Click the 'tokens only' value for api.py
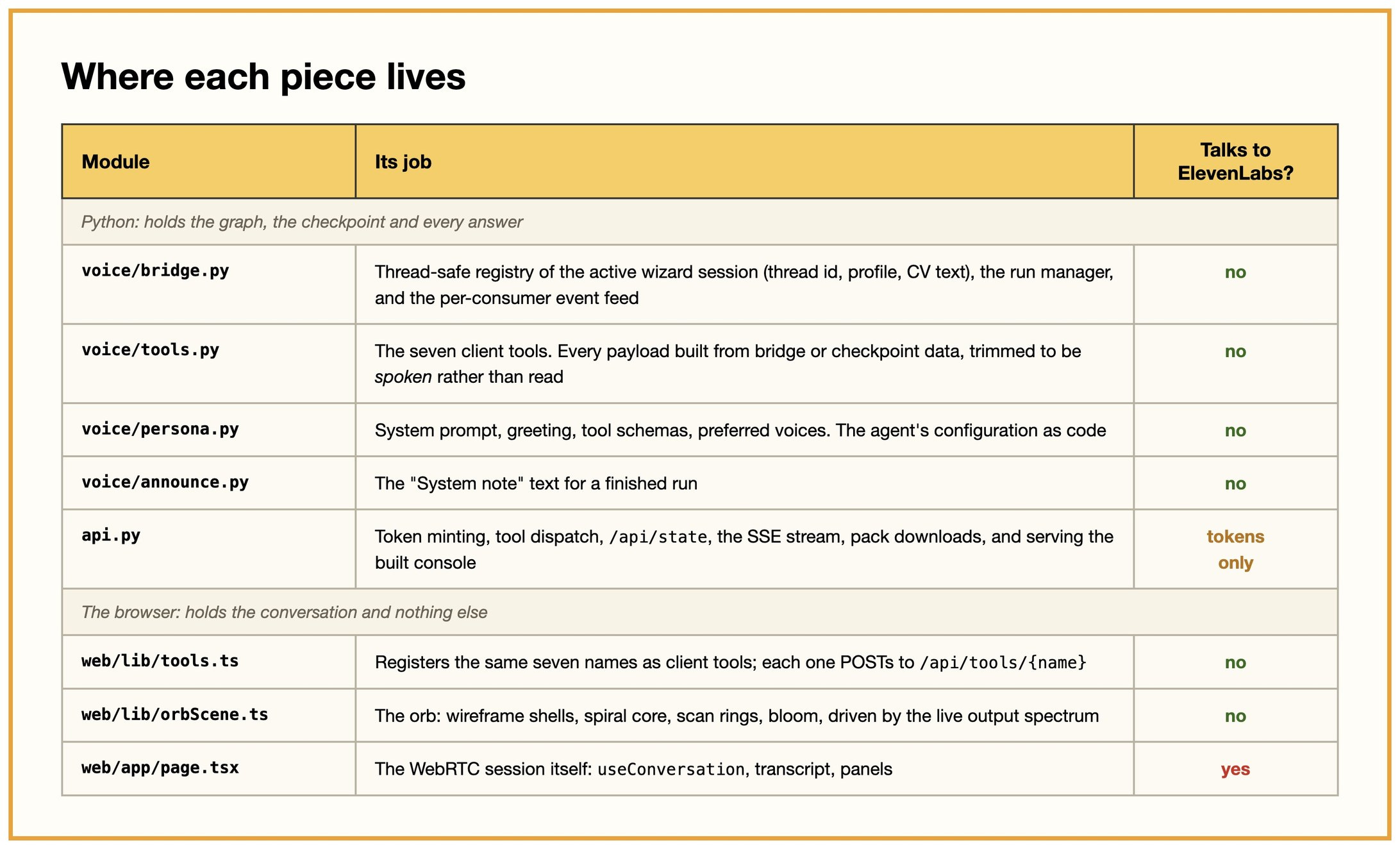Image resolution: width=1400 pixels, height=849 pixels. [x=1235, y=550]
